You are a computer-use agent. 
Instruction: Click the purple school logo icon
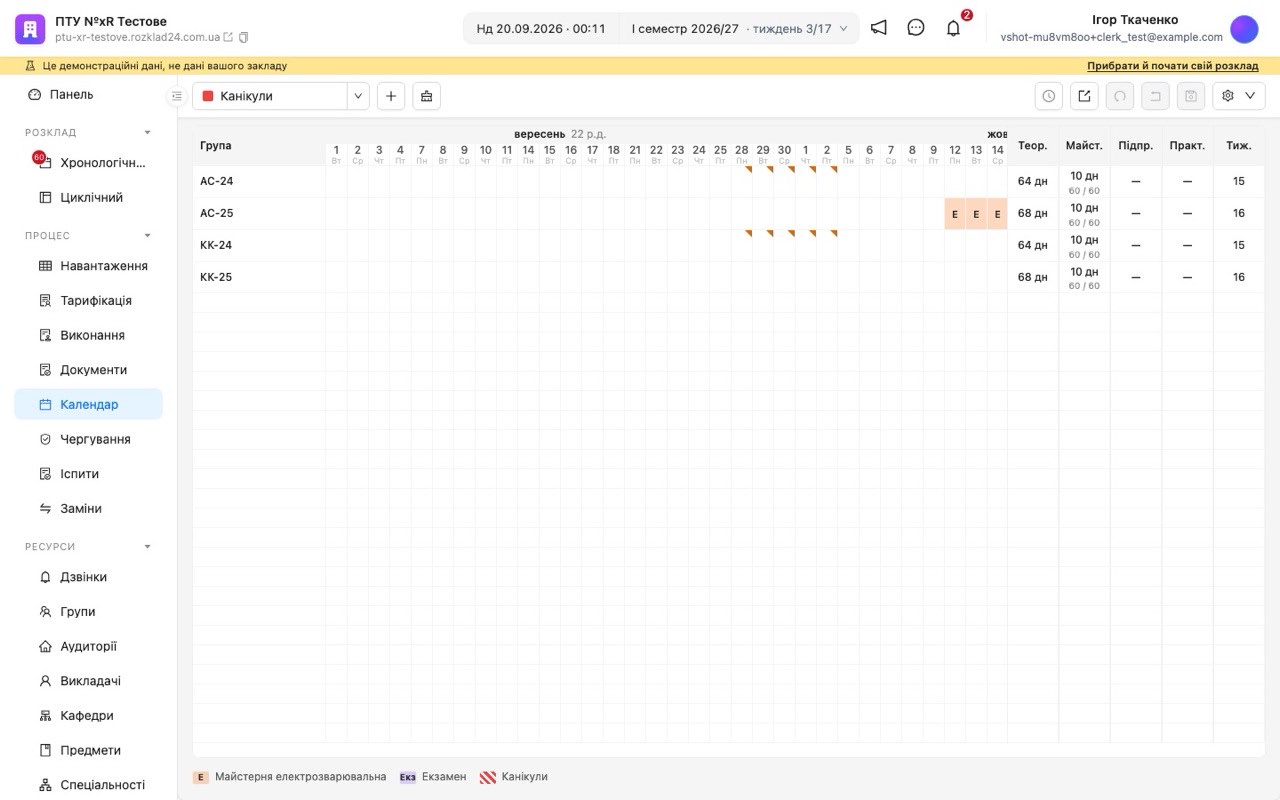click(30, 29)
